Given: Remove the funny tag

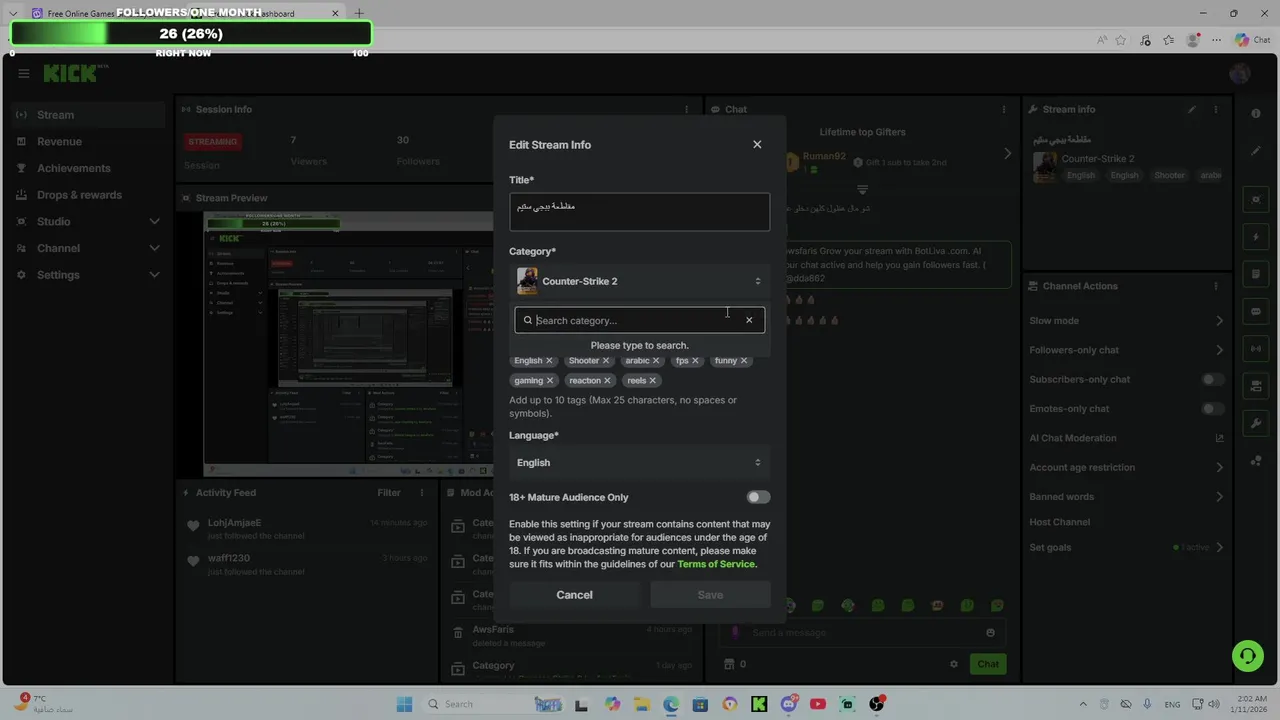Looking at the screenshot, I should (744, 361).
